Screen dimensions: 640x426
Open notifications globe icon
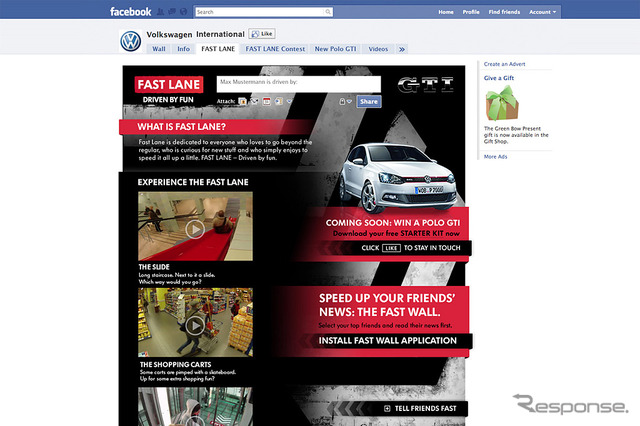click(x=183, y=12)
